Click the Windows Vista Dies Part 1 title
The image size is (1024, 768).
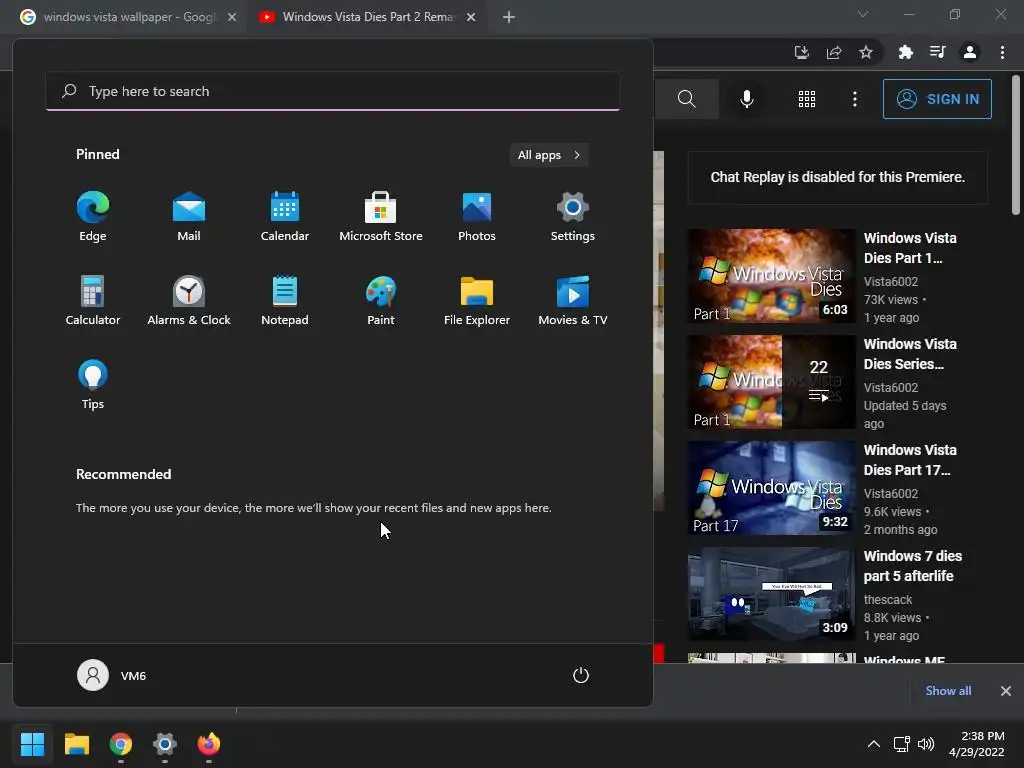click(x=910, y=248)
